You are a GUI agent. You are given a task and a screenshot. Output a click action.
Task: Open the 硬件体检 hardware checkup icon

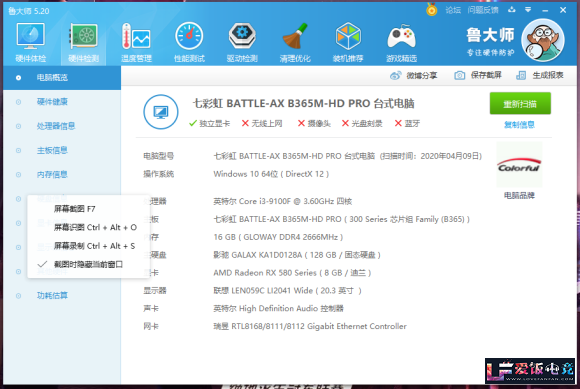click(x=31, y=42)
